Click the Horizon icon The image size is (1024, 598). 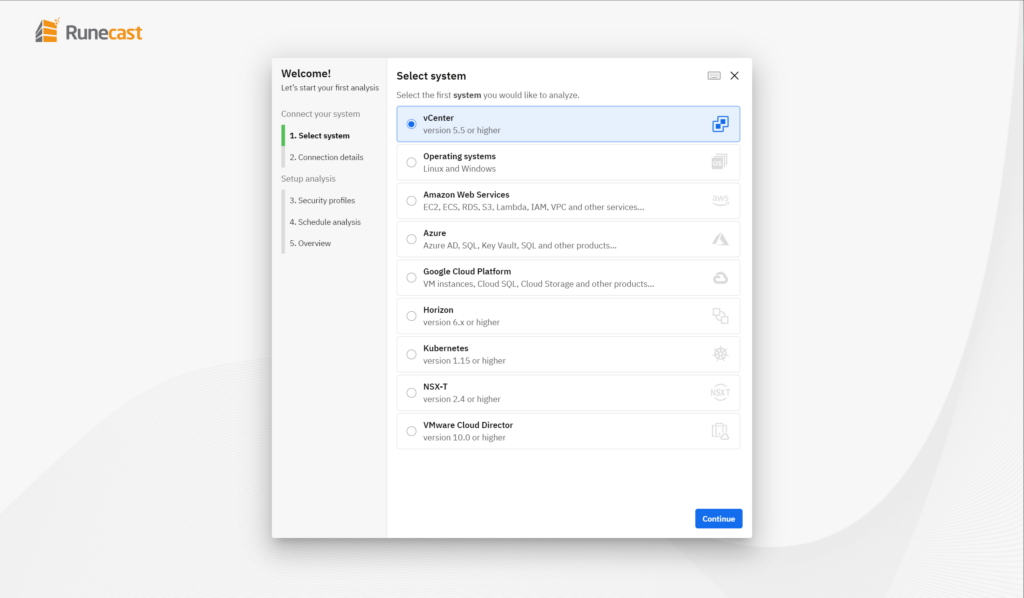click(x=720, y=316)
